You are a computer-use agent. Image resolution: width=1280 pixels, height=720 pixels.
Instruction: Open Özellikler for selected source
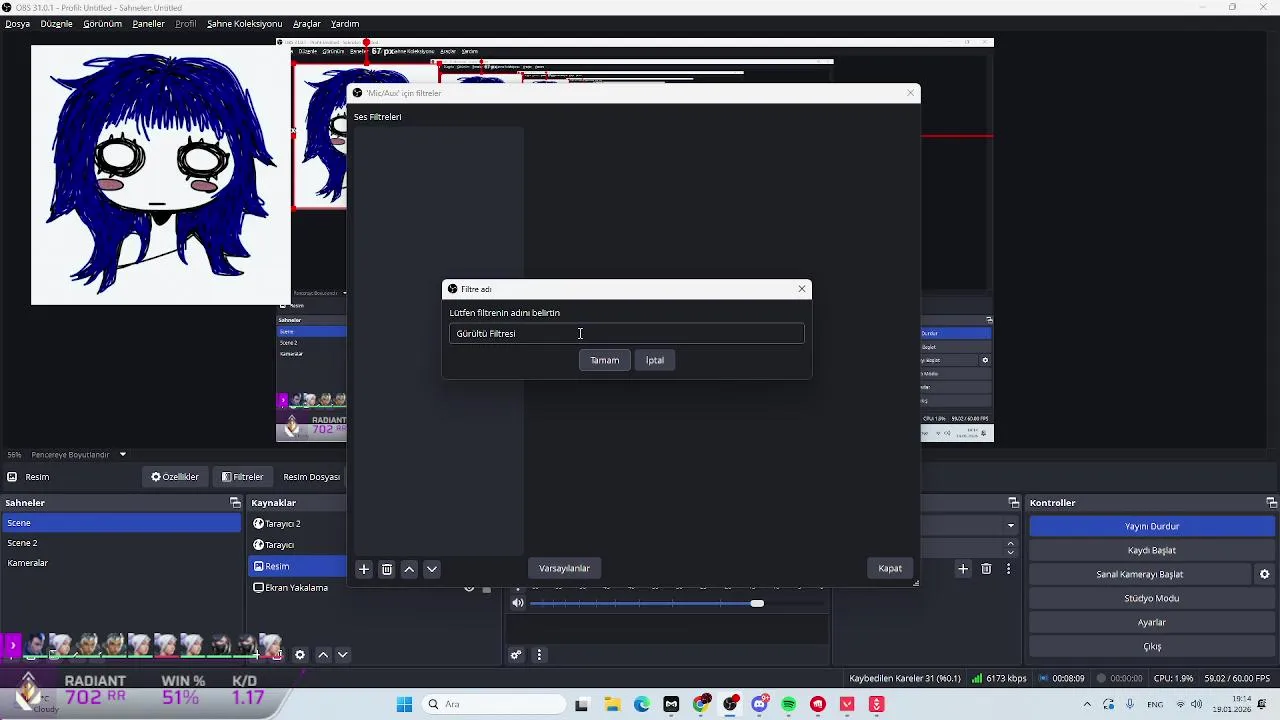(175, 477)
